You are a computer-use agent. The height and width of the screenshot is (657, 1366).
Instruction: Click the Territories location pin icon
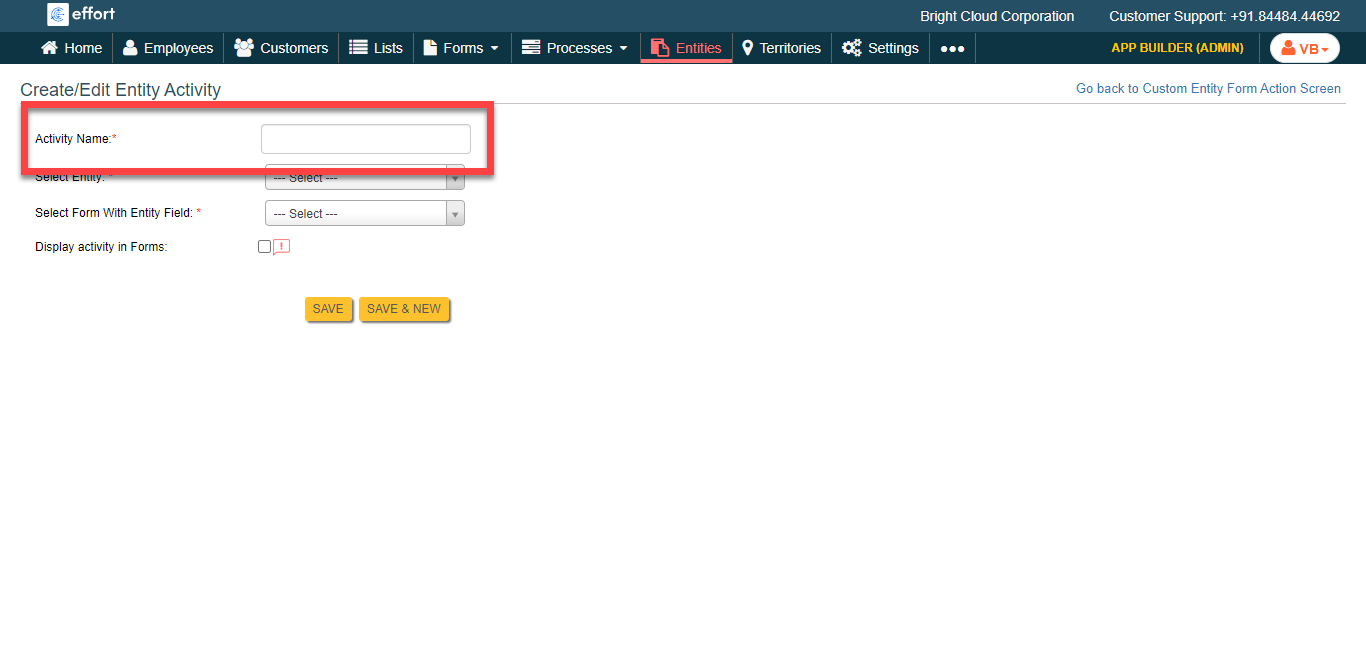click(x=747, y=47)
